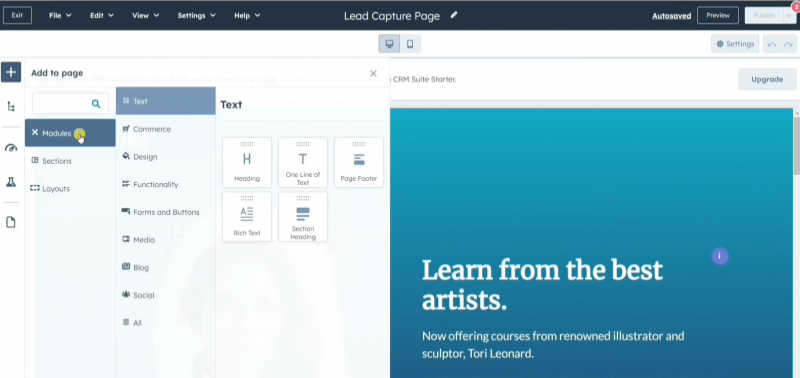The width and height of the screenshot is (800, 378).
Task: Click the Publish button
Action: (x=764, y=15)
